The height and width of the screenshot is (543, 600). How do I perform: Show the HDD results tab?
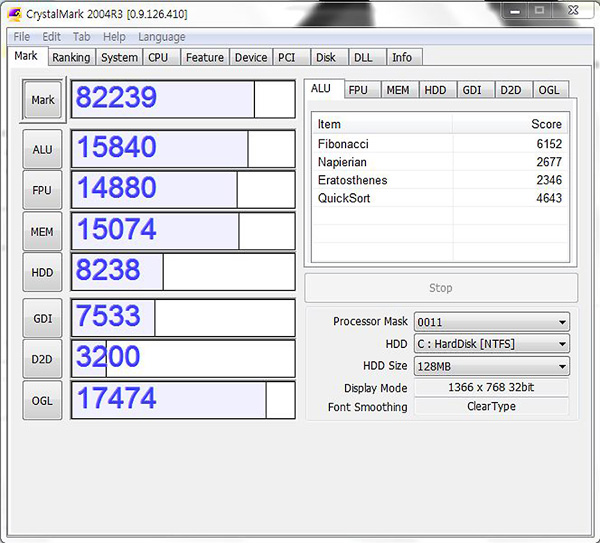(x=437, y=90)
